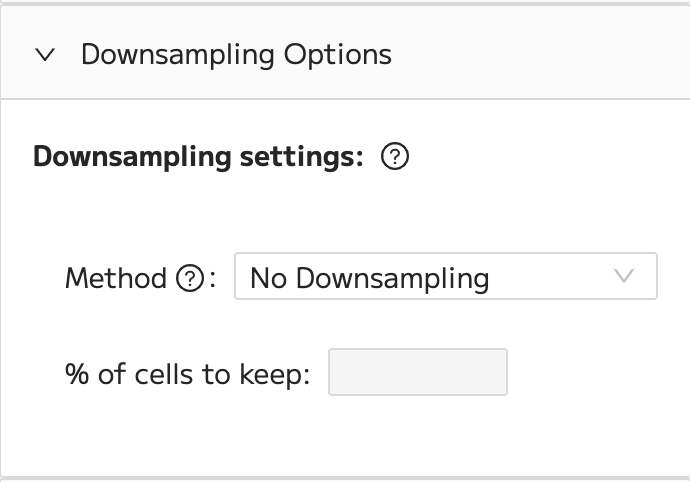Image resolution: width=690 pixels, height=482 pixels.
Task: Click the Downsampling Options header title
Action: (236, 55)
